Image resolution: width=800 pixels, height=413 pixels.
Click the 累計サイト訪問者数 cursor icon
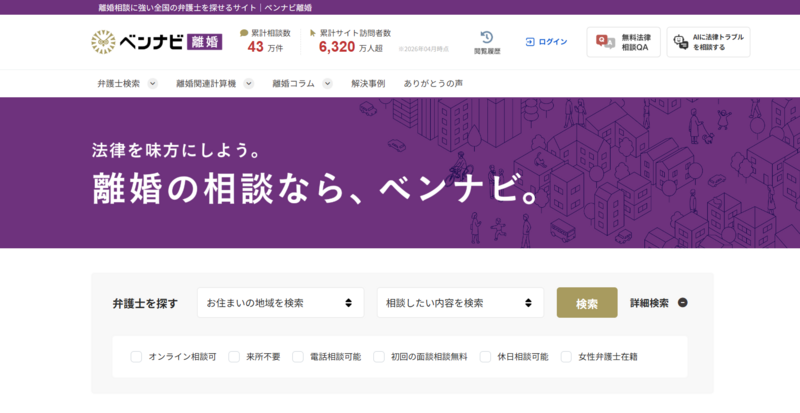(313, 33)
